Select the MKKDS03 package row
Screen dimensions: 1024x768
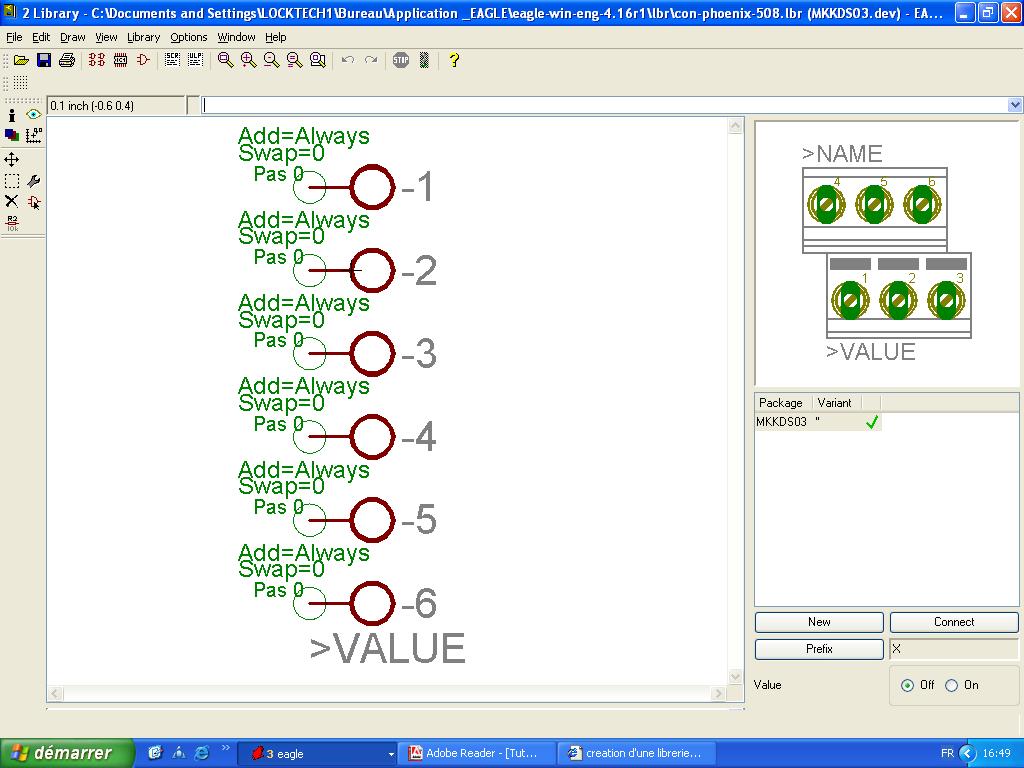[781, 422]
